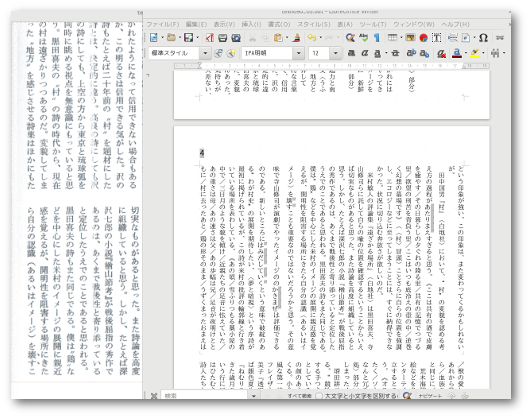The width and height of the screenshot is (530, 418).
Task: Open the ツール(T) menu
Action: tap(372, 24)
